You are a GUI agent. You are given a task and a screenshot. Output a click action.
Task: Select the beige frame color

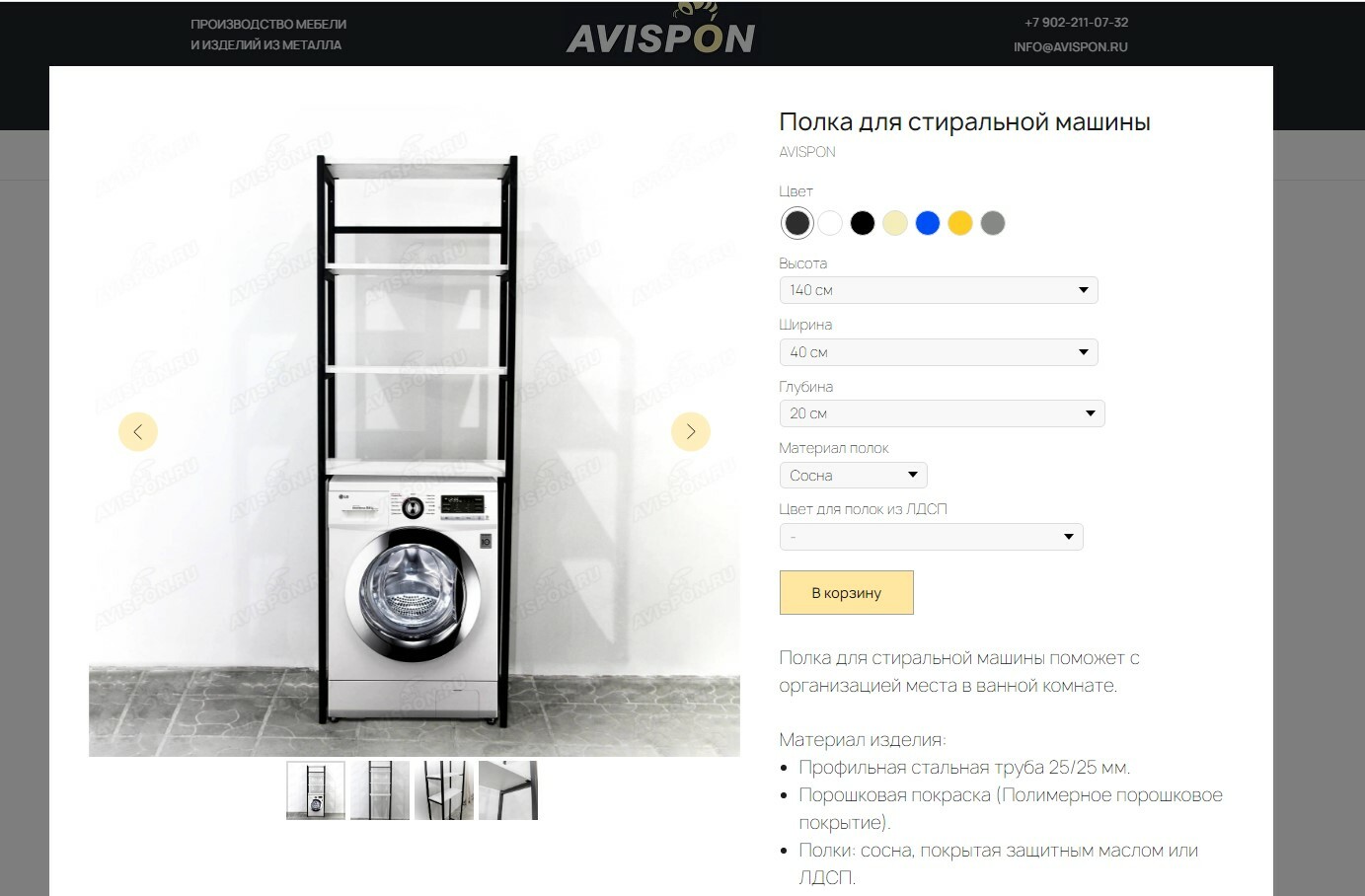click(895, 223)
